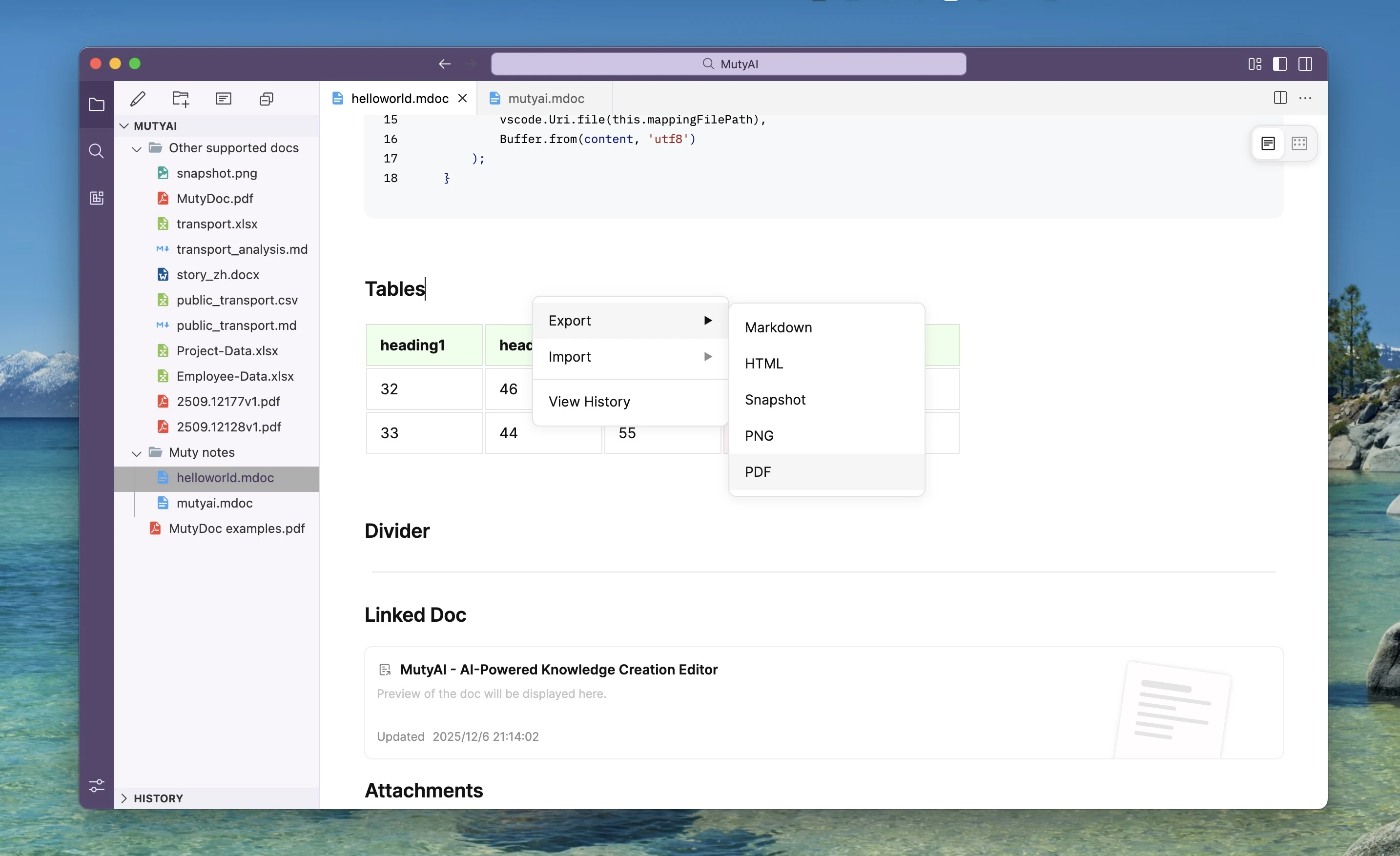Image resolution: width=1400 pixels, height=856 pixels.
Task: Choose PDF from the Export submenu
Action: tap(758, 471)
